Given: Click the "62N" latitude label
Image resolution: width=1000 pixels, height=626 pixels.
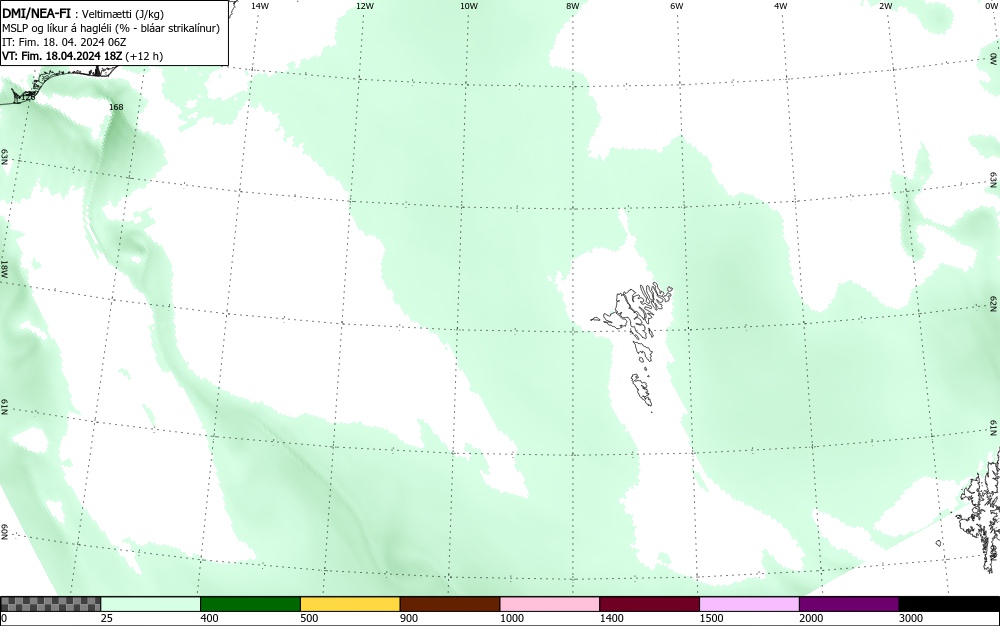Looking at the screenshot, I should tap(994, 303).
